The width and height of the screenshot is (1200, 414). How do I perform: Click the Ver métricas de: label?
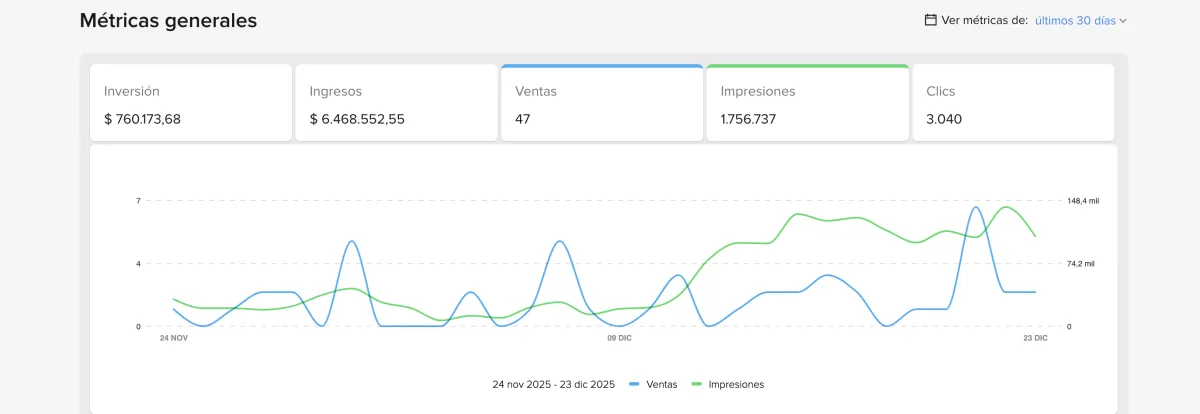pyautogui.click(x=985, y=20)
